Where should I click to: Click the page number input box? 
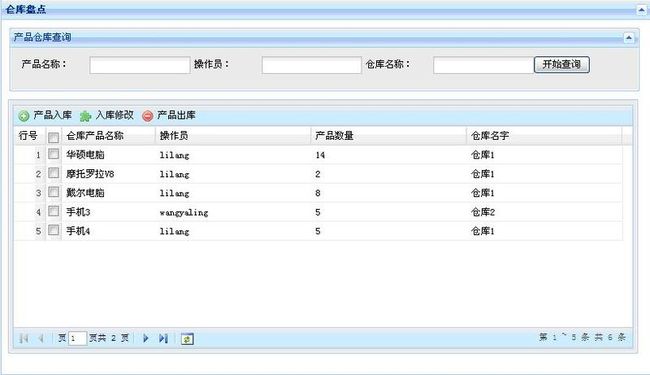(77, 339)
